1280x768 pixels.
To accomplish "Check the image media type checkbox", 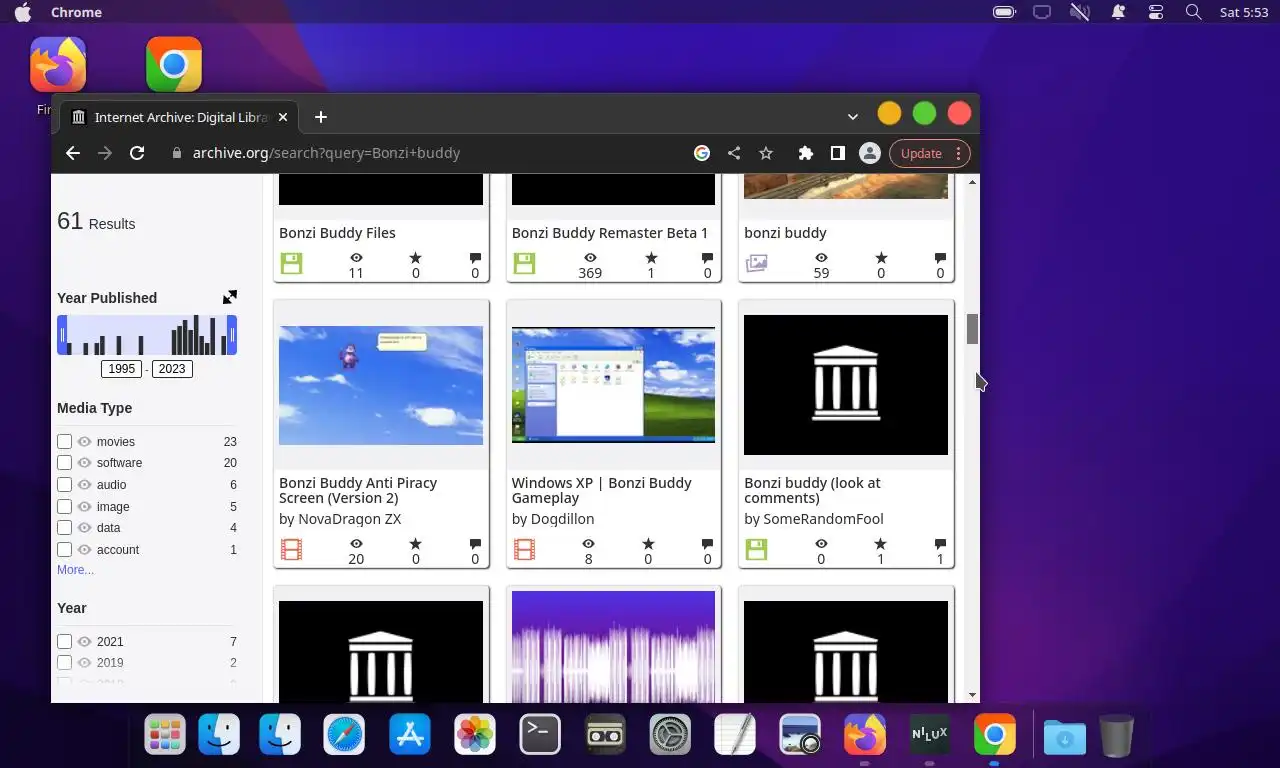I will 64,506.
